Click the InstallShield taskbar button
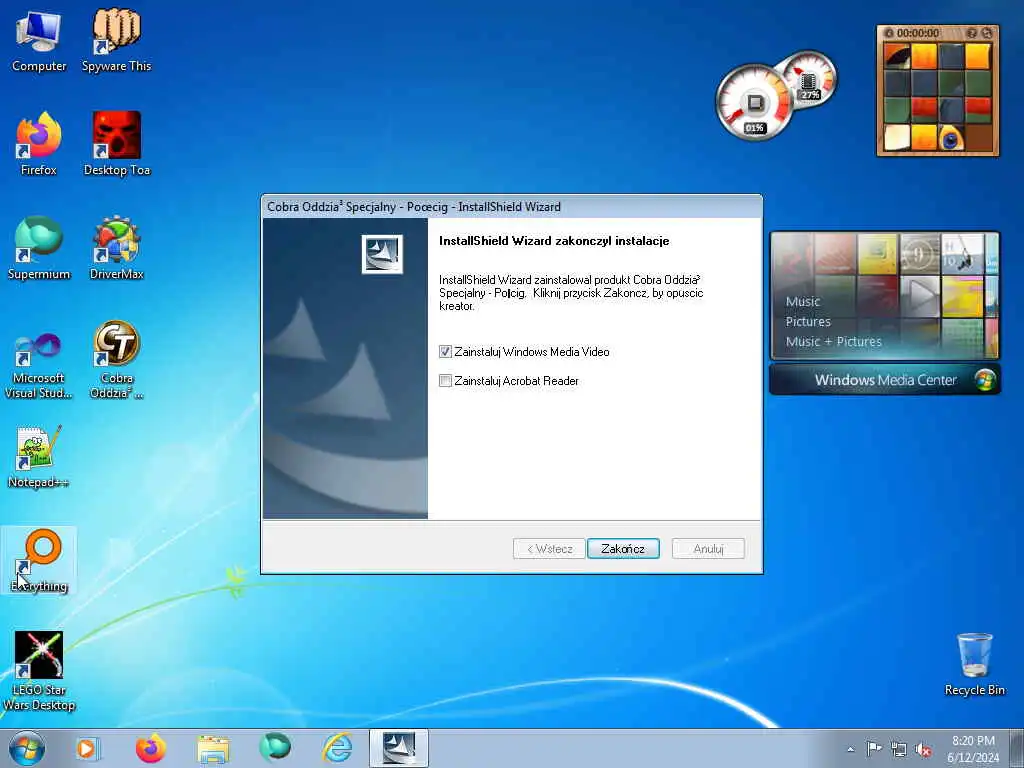 399,748
